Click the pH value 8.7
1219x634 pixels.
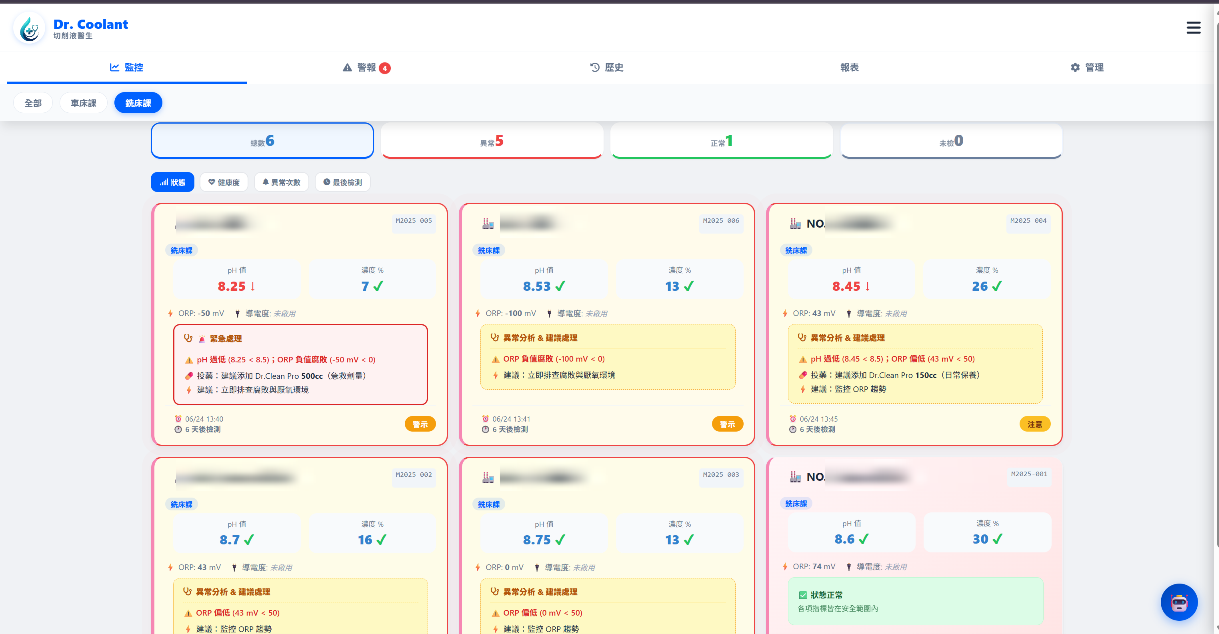coord(229,540)
